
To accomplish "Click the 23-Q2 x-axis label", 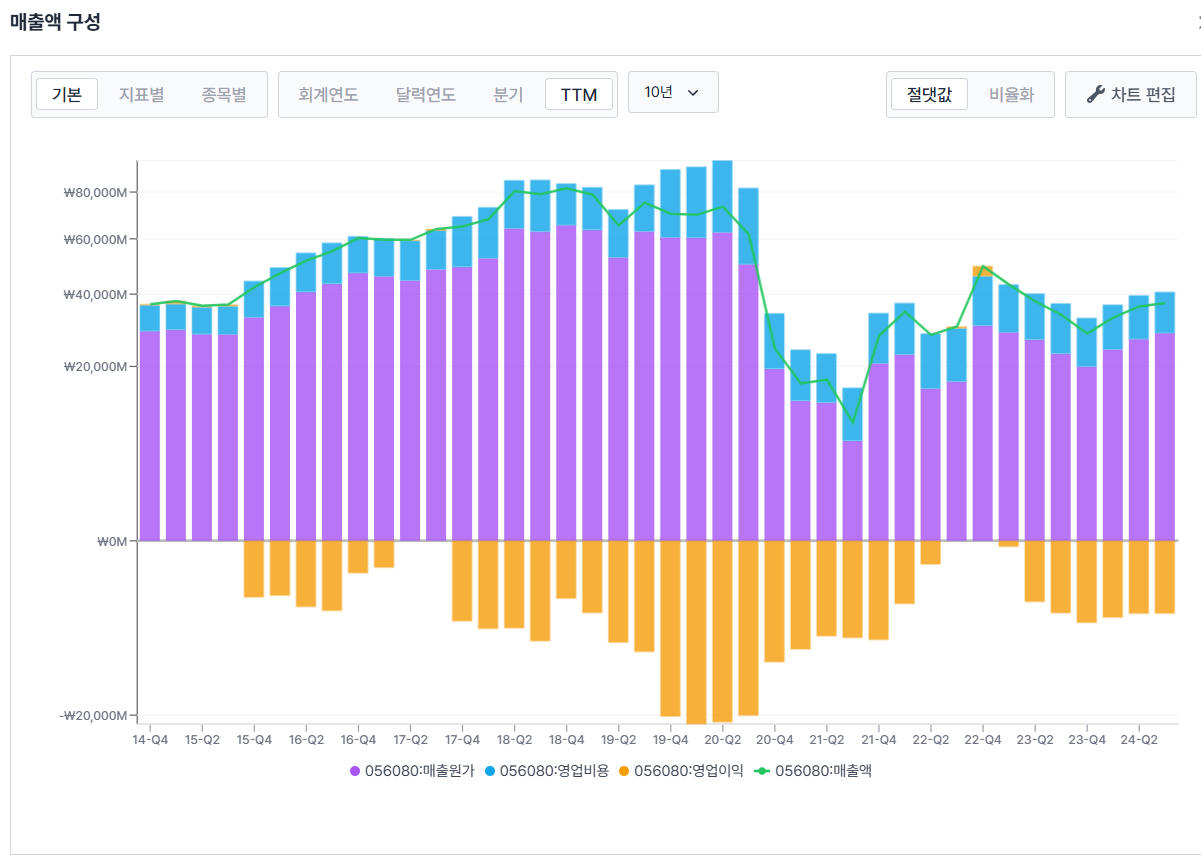I will pos(1034,740).
